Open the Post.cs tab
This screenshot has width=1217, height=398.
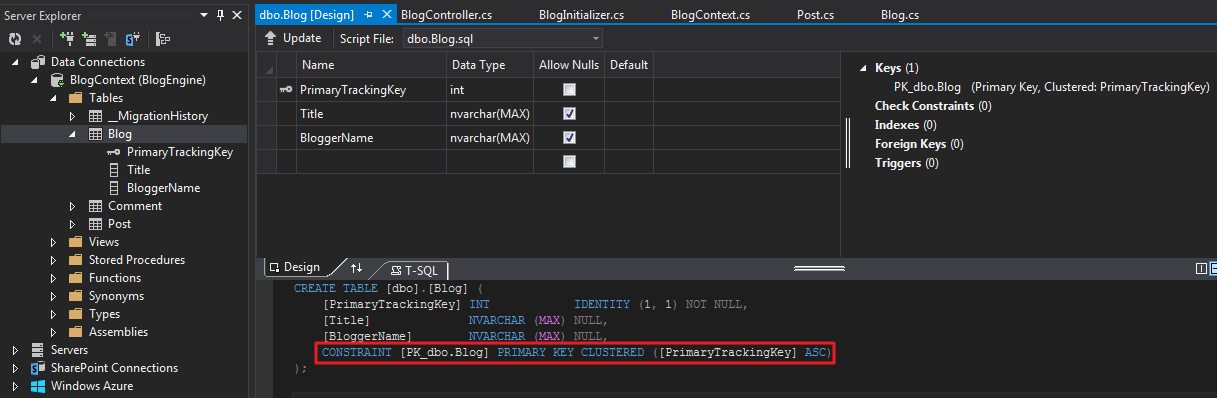[x=816, y=15]
